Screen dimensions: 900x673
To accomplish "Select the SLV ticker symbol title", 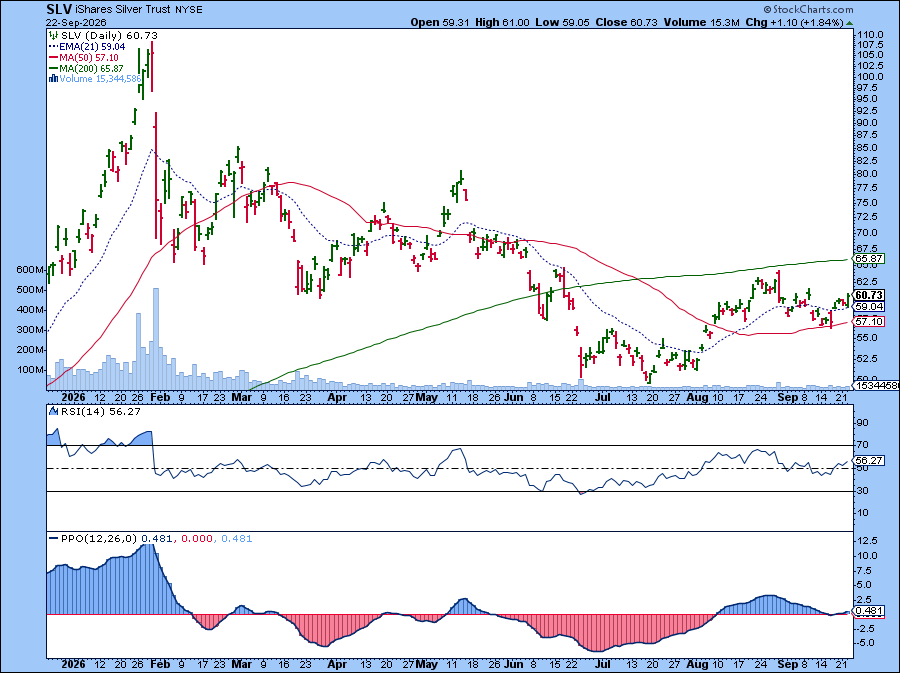I will 59,9.
